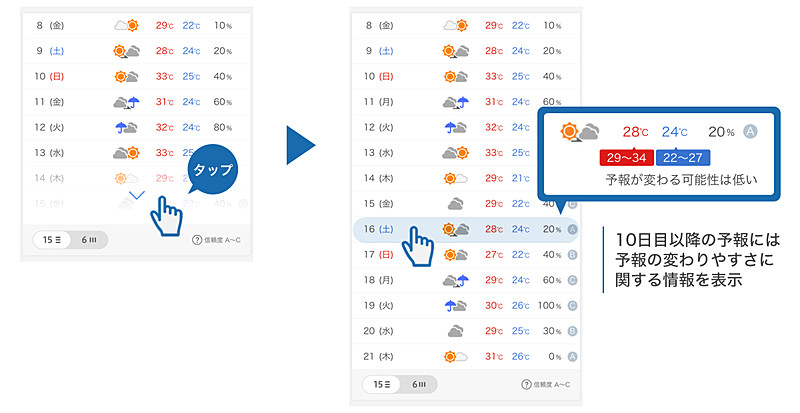Click the question mark help icon in left panel
The image size is (800, 413).
tap(197, 240)
